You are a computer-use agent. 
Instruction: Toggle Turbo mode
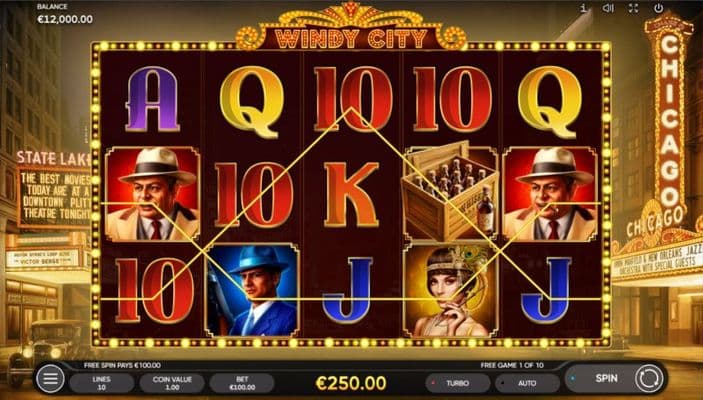tap(457, 383)
